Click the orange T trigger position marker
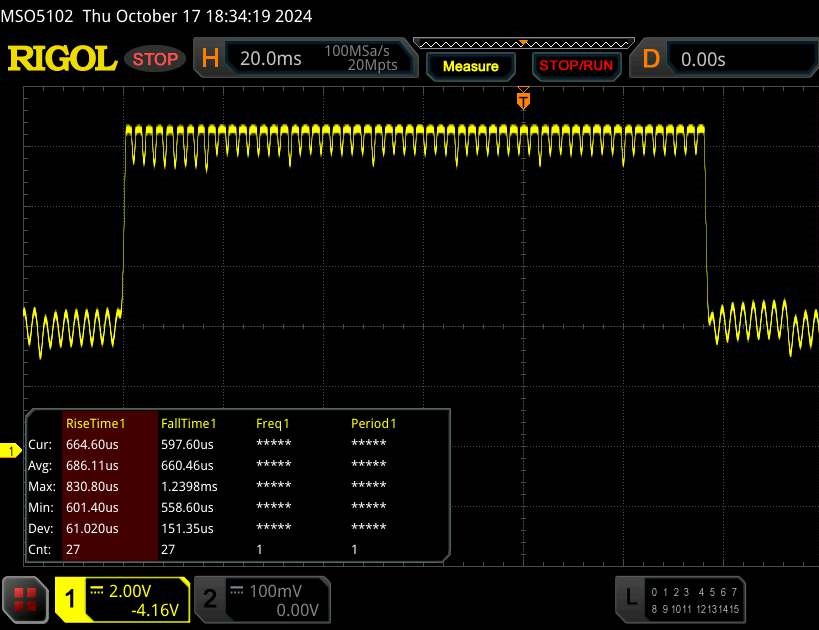 522,99
